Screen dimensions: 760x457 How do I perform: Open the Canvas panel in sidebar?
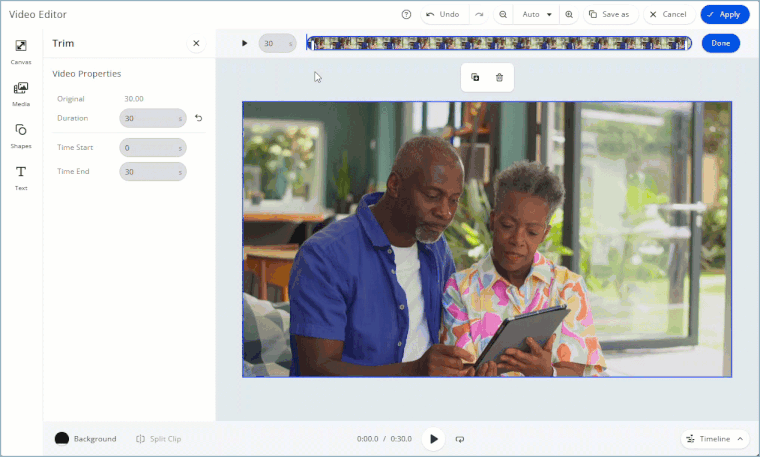coord(20,50)
